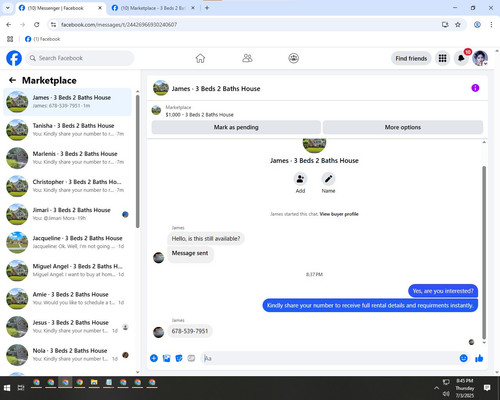
Task: Open the emoji picker icon
Action: pyautogui.click(x=463, y=358)
